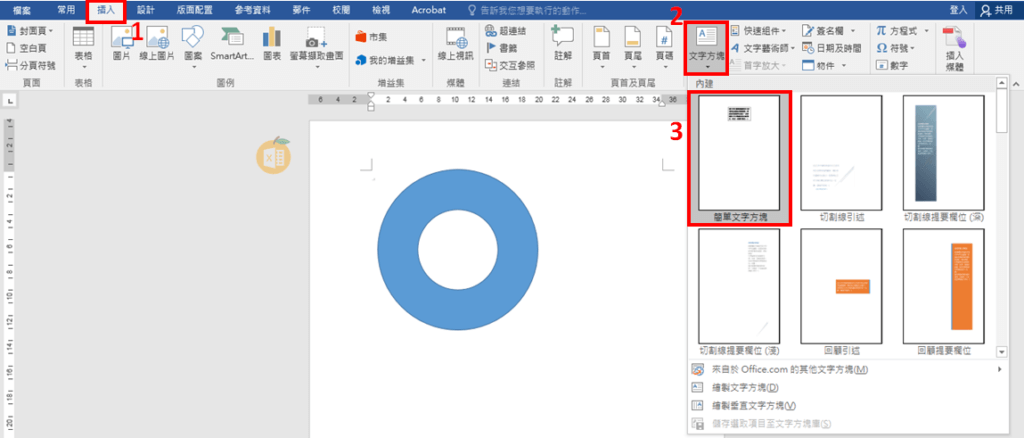Click the 圖片 (Pictures) icon
This screenshot has height=438, width=1024.
pyautogui.click(x=121, y=43)
